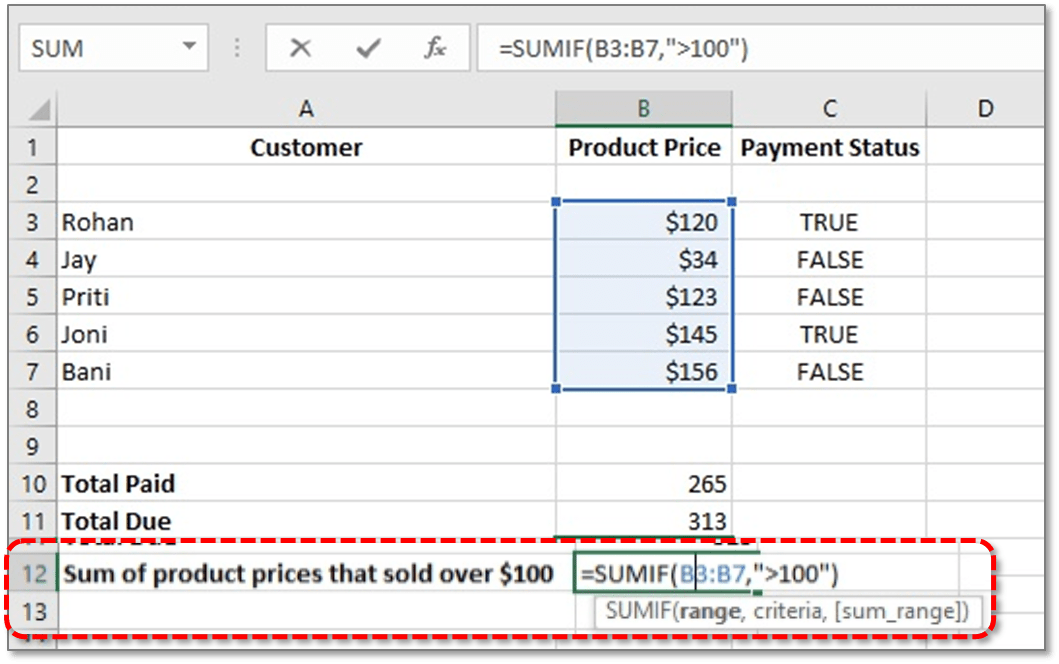Select the cell containing Bani
The width and height of the screenshot is (1059, 664).
(x=306, y=372)
